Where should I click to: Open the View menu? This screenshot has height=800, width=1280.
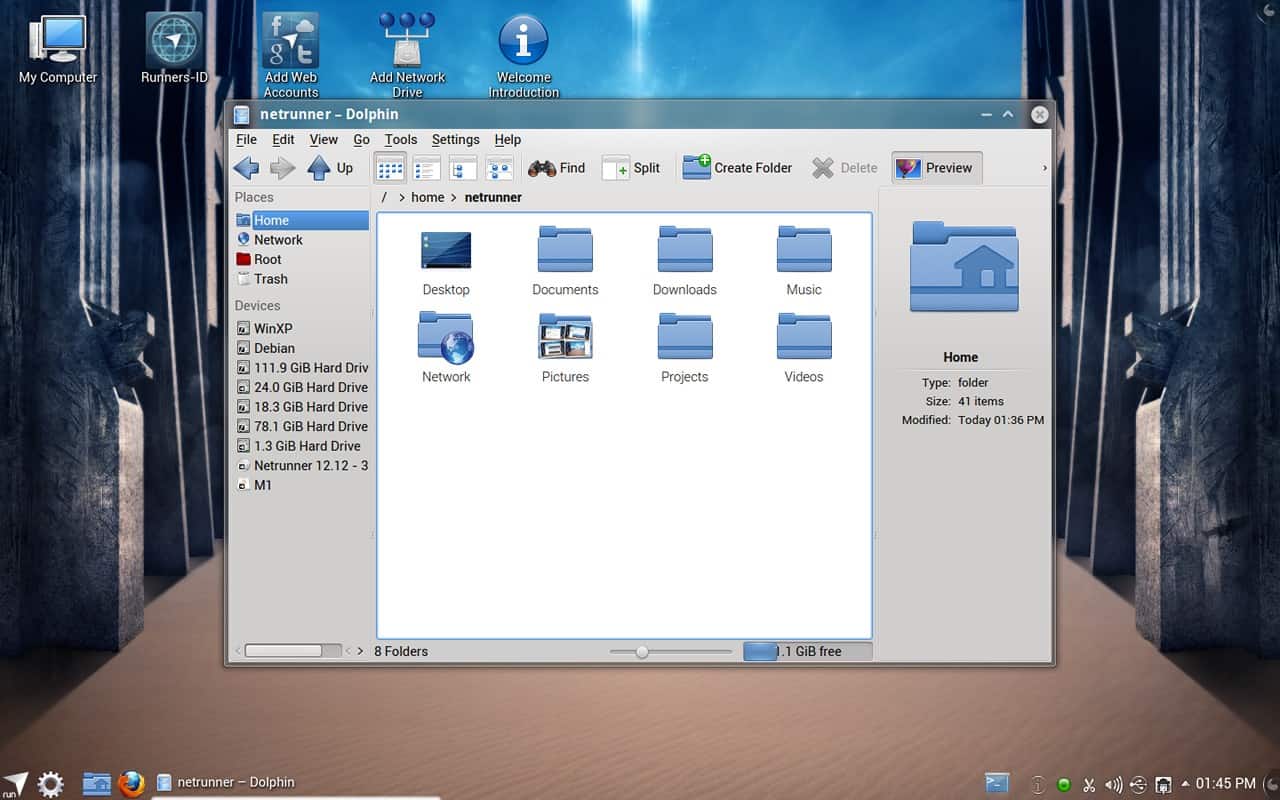(x=323, y=140)
